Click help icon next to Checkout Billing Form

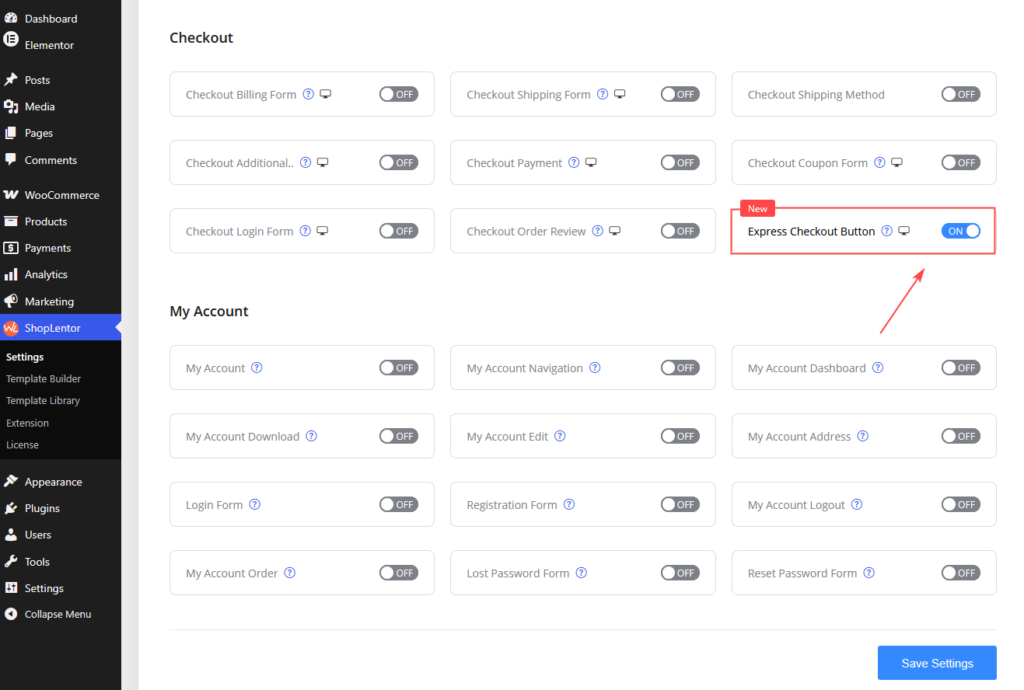click(x=308, y=94)
